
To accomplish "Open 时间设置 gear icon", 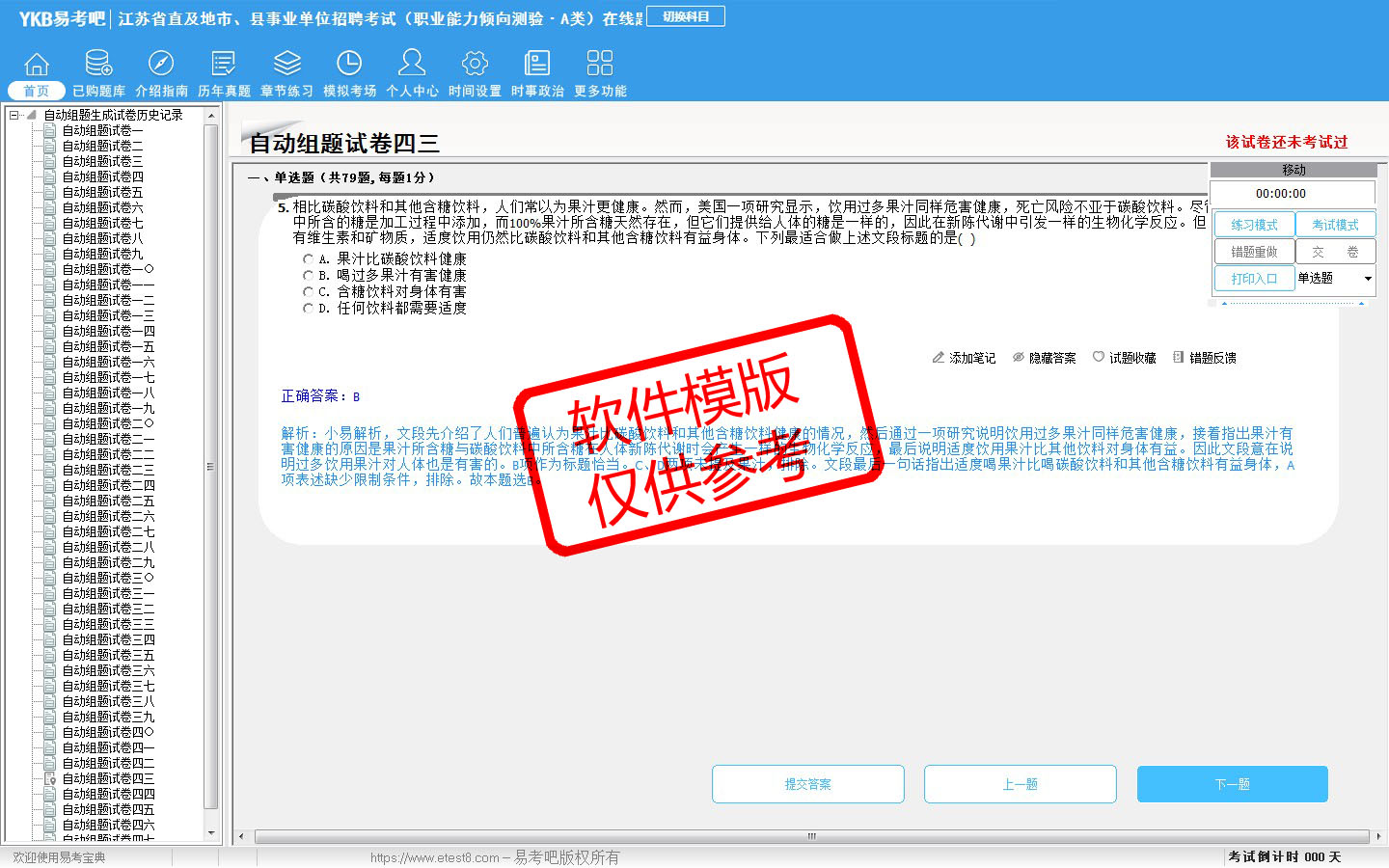I will click(x=475, y=64).
